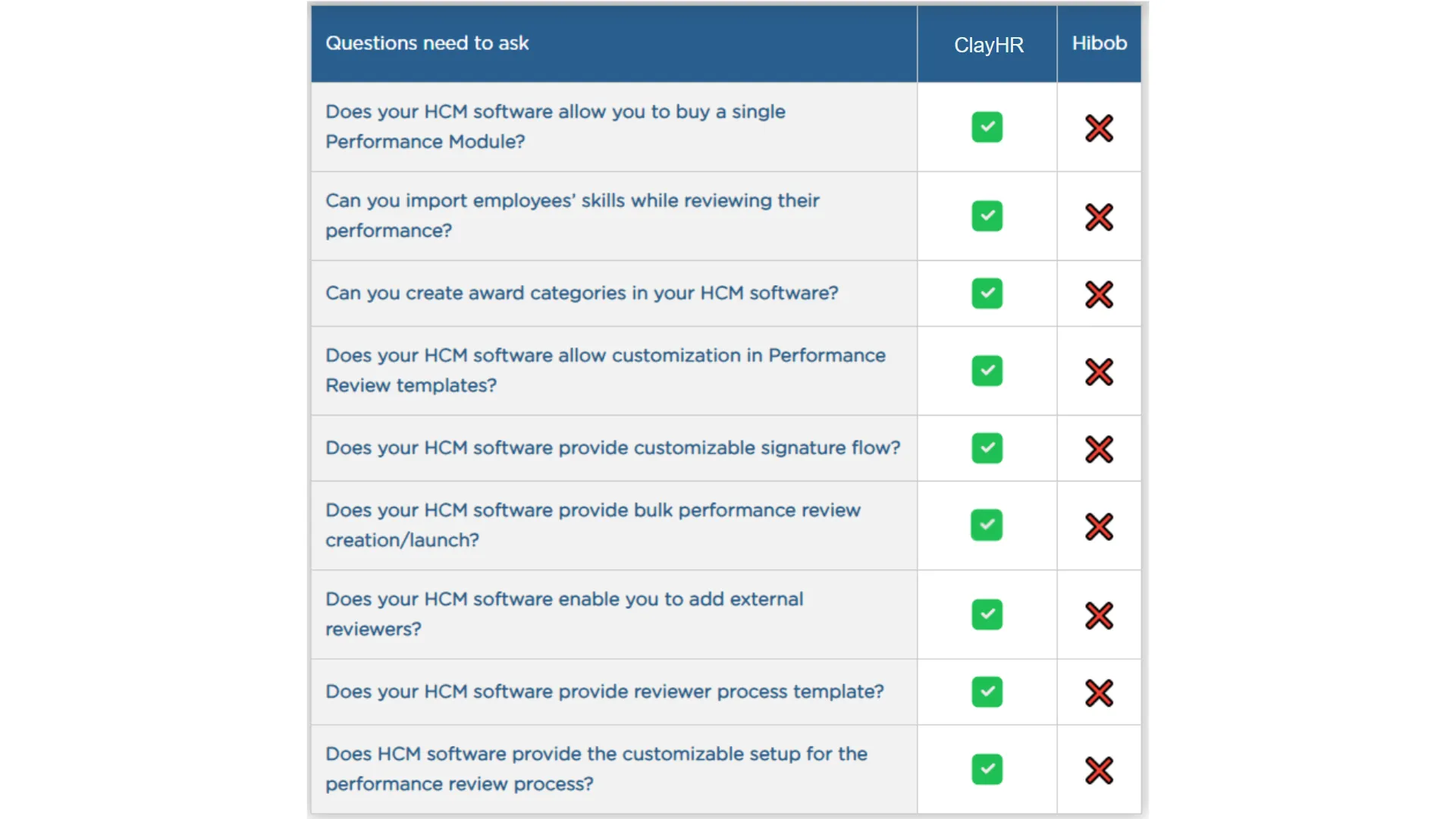The image size is (1456, 819).
Task: Click red X for award categories row
Action: pos(1099,295)
